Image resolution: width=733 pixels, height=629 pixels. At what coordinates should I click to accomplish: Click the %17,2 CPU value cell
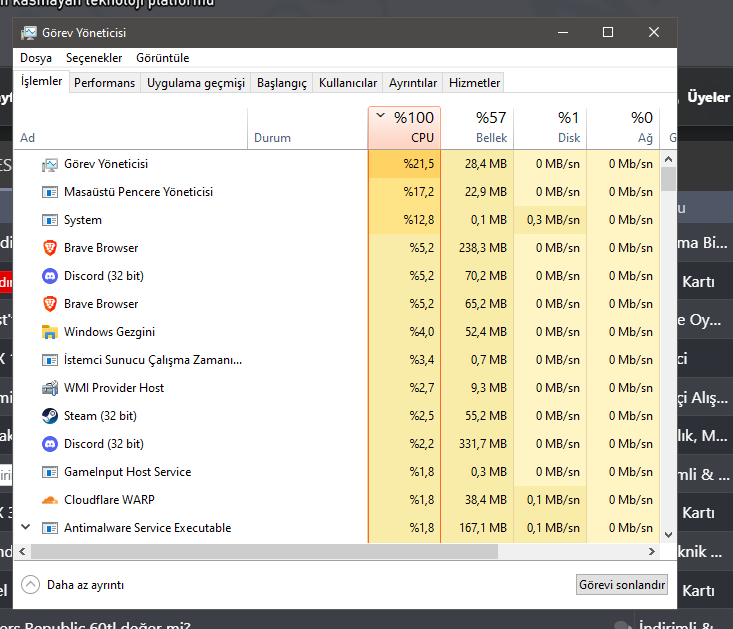tap(404, 192)
